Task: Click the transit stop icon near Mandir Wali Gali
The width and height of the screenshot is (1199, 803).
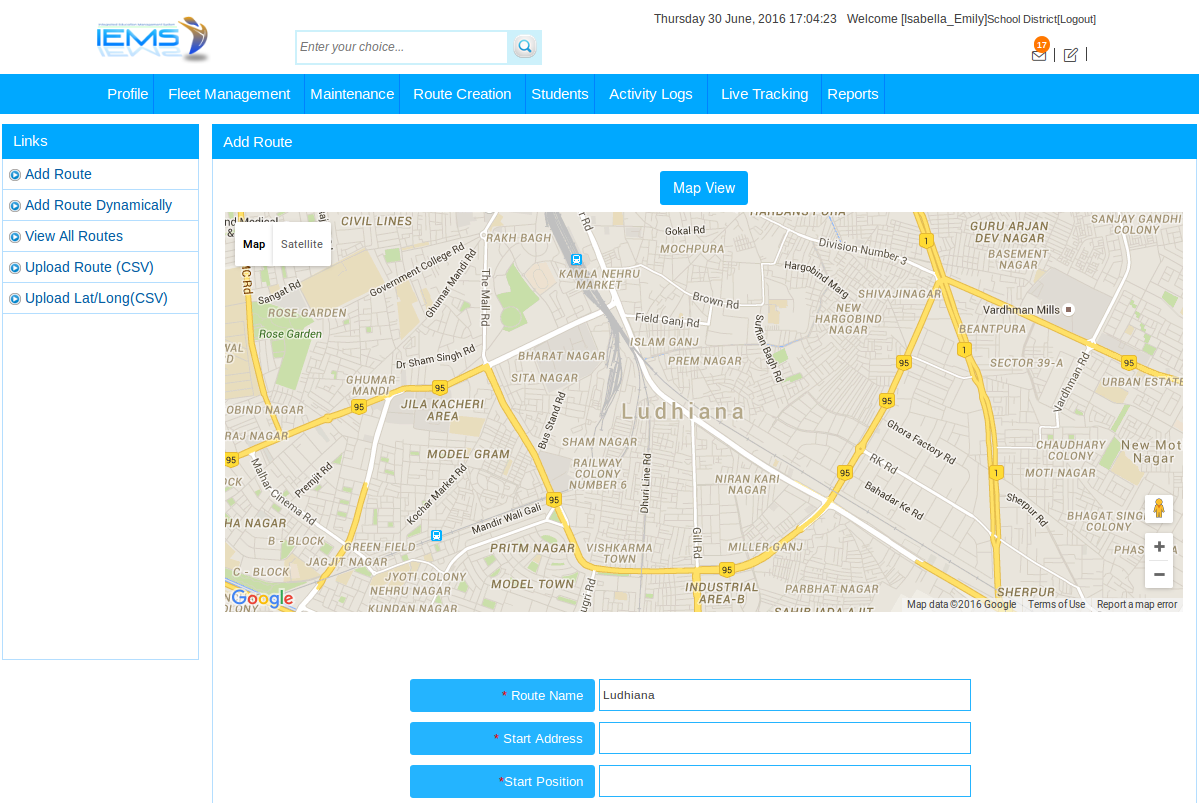Action: point(436,535)
